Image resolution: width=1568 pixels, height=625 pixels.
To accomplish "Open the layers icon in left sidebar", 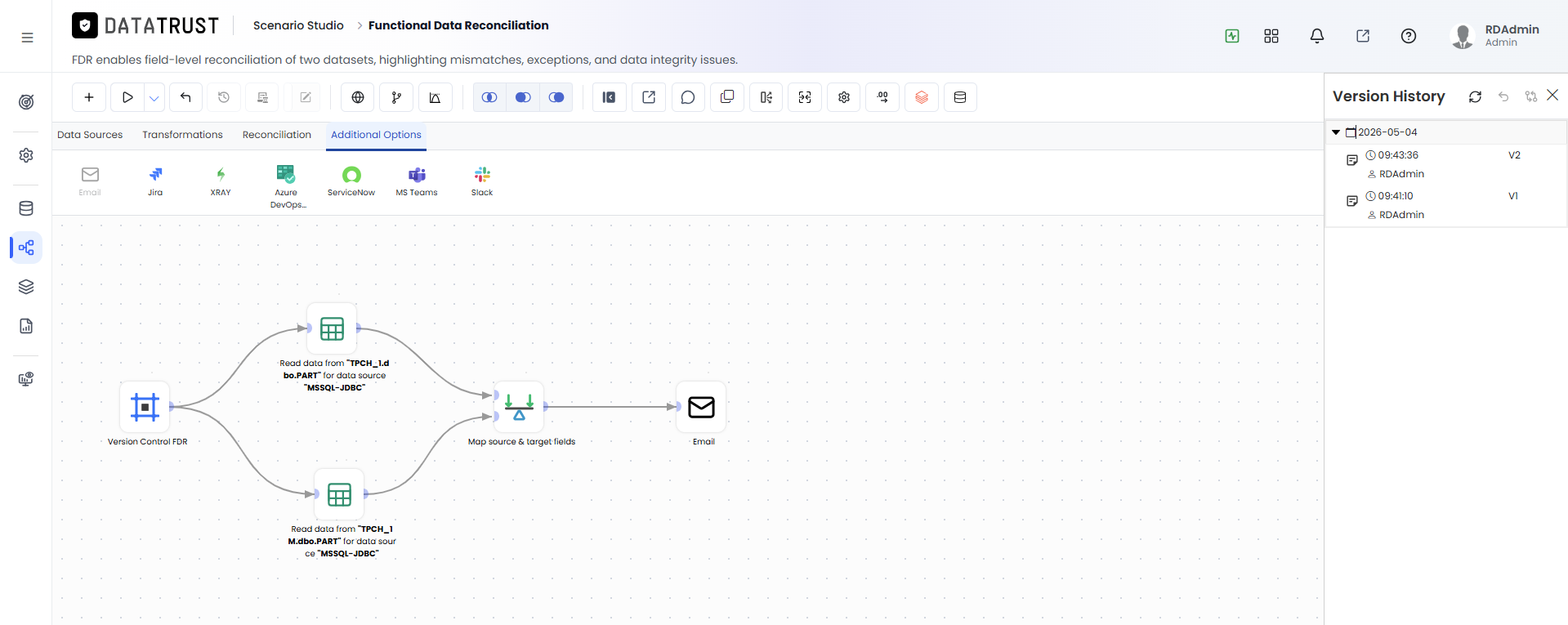I will coord(26,287).
